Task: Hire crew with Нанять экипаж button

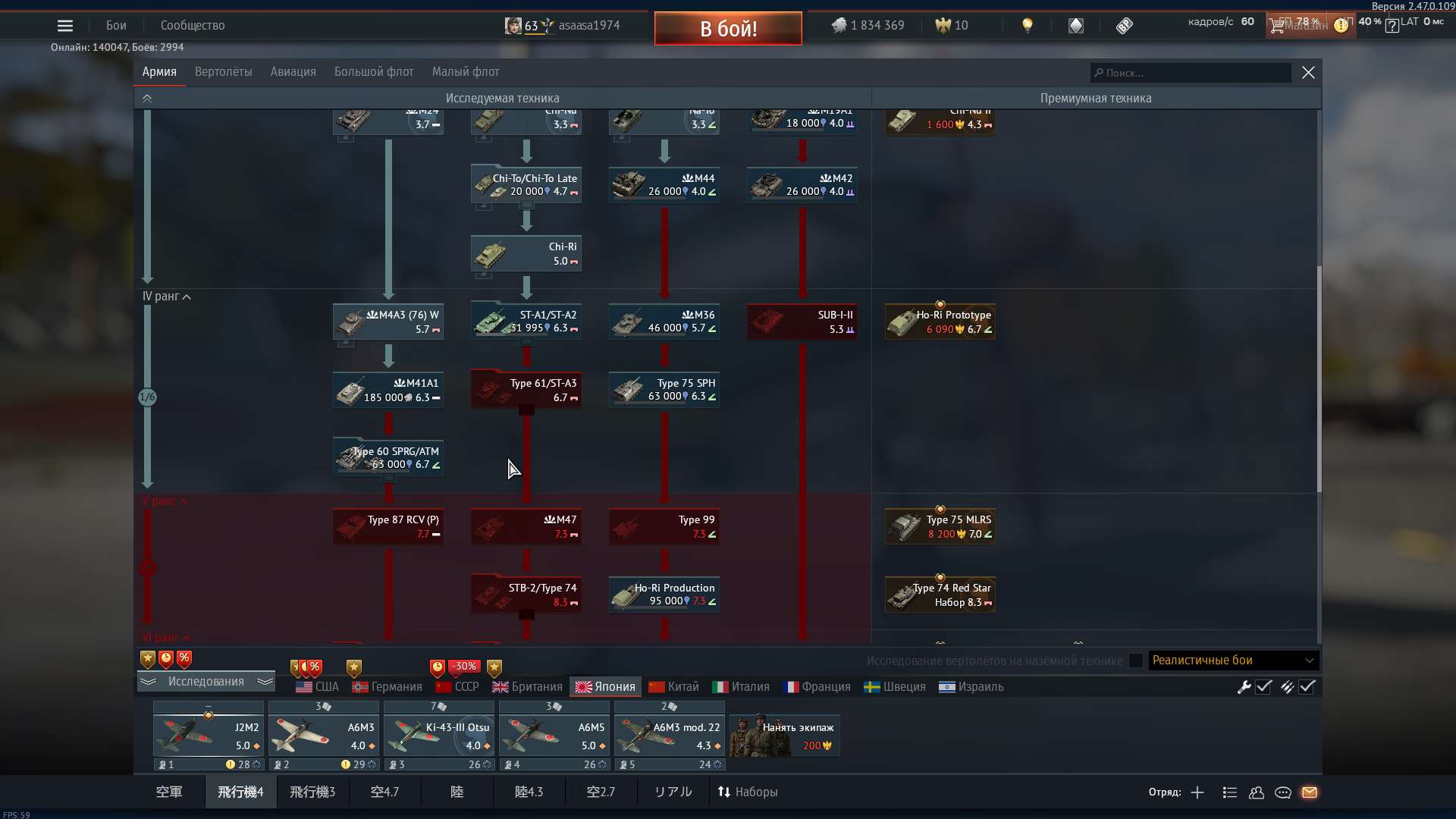Action: click(784, 735)
